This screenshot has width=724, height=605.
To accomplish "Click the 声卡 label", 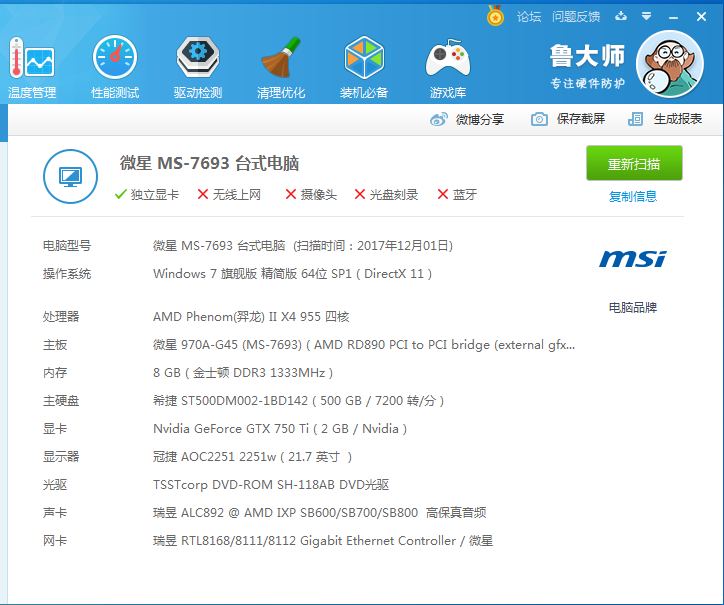I will [x=55, y=513].
